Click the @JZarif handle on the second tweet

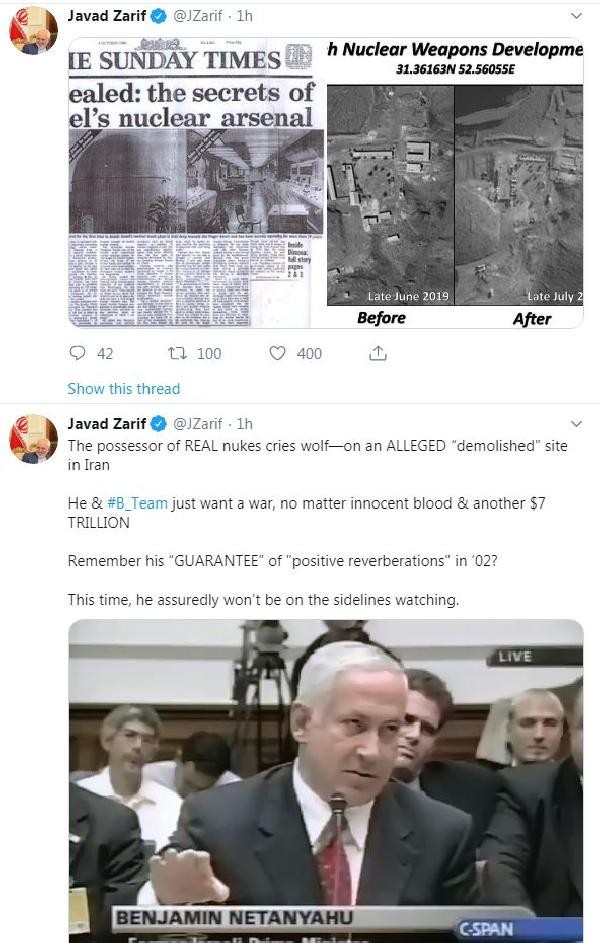click(198, 424)
